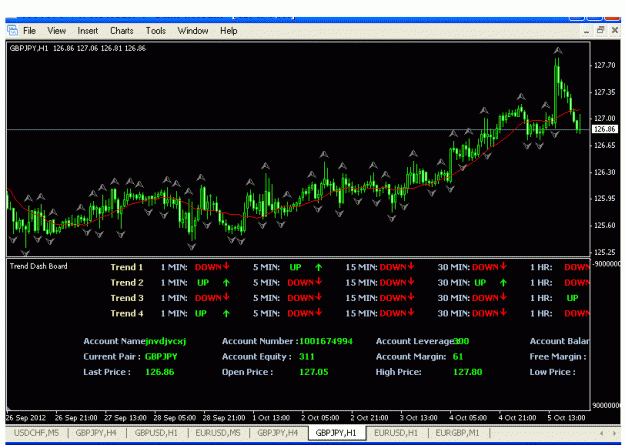Click Trend 4 30 MIN down arrow
This screenshot has height=445, width=625.
tap(503, 312)
